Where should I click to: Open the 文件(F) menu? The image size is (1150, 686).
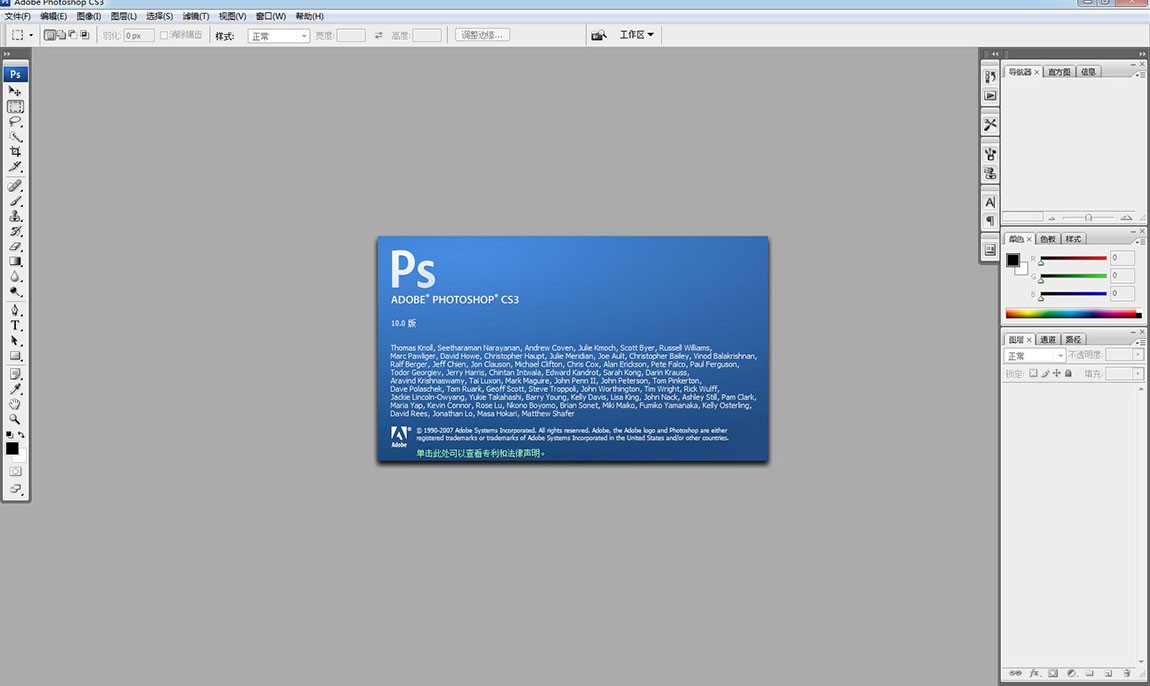point(18,16)
